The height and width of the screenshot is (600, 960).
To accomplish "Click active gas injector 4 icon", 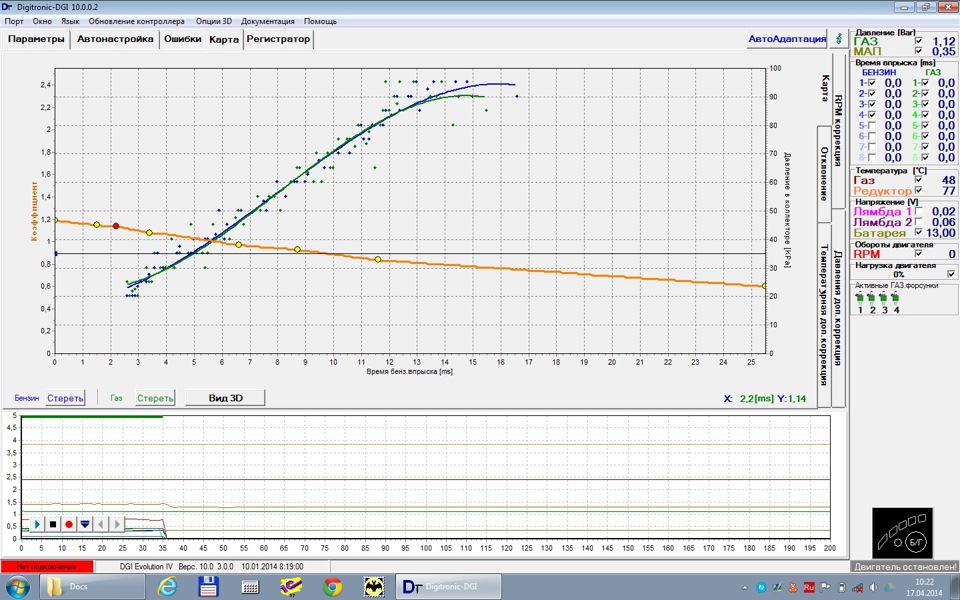I will (x=896, y=298).
